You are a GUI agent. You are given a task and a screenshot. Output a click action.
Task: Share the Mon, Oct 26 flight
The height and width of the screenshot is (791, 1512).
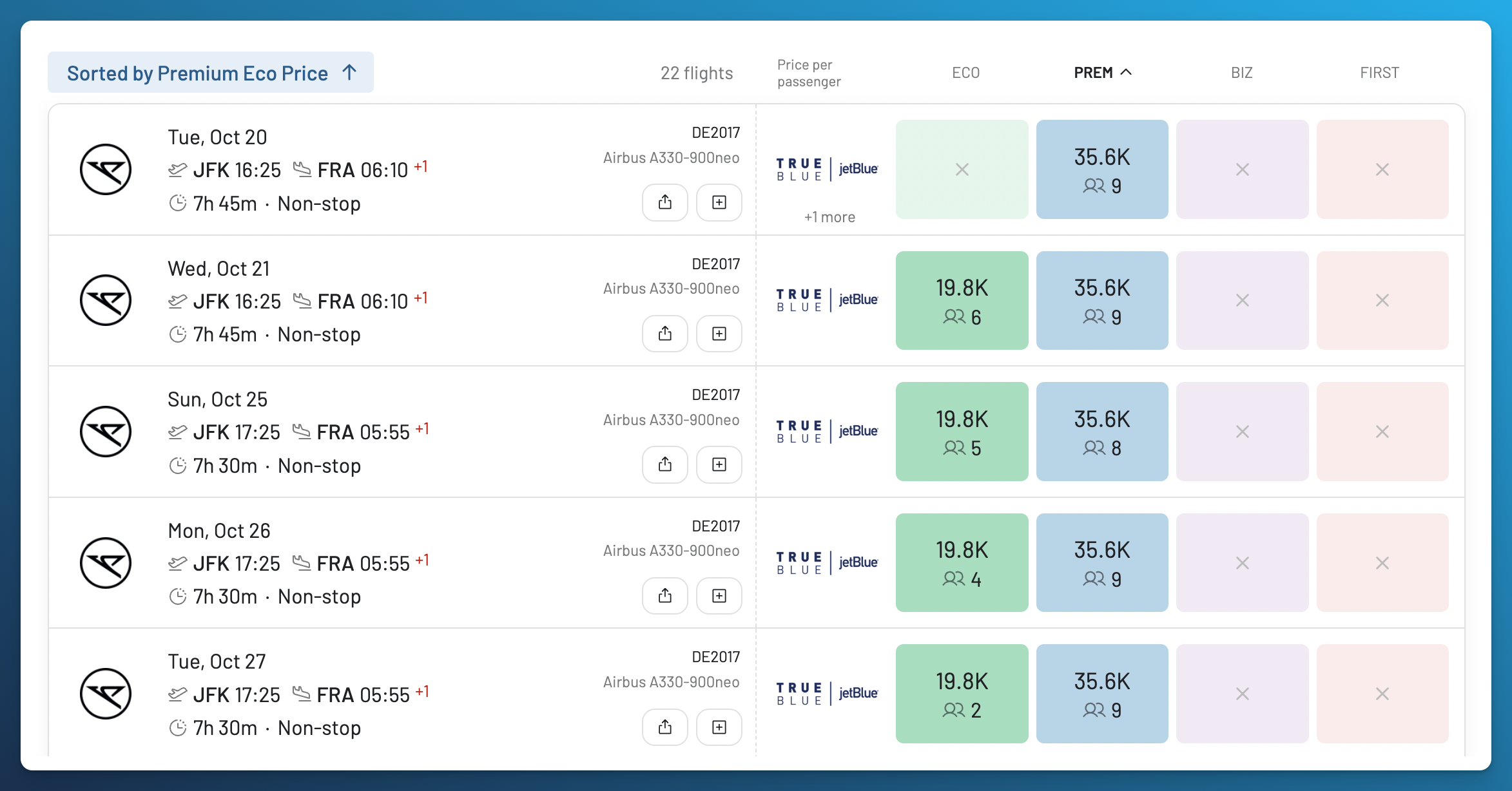665,596
